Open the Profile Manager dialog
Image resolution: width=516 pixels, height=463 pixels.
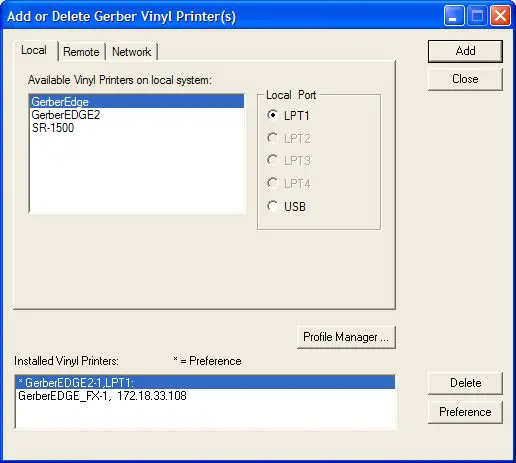pos(346,337)
